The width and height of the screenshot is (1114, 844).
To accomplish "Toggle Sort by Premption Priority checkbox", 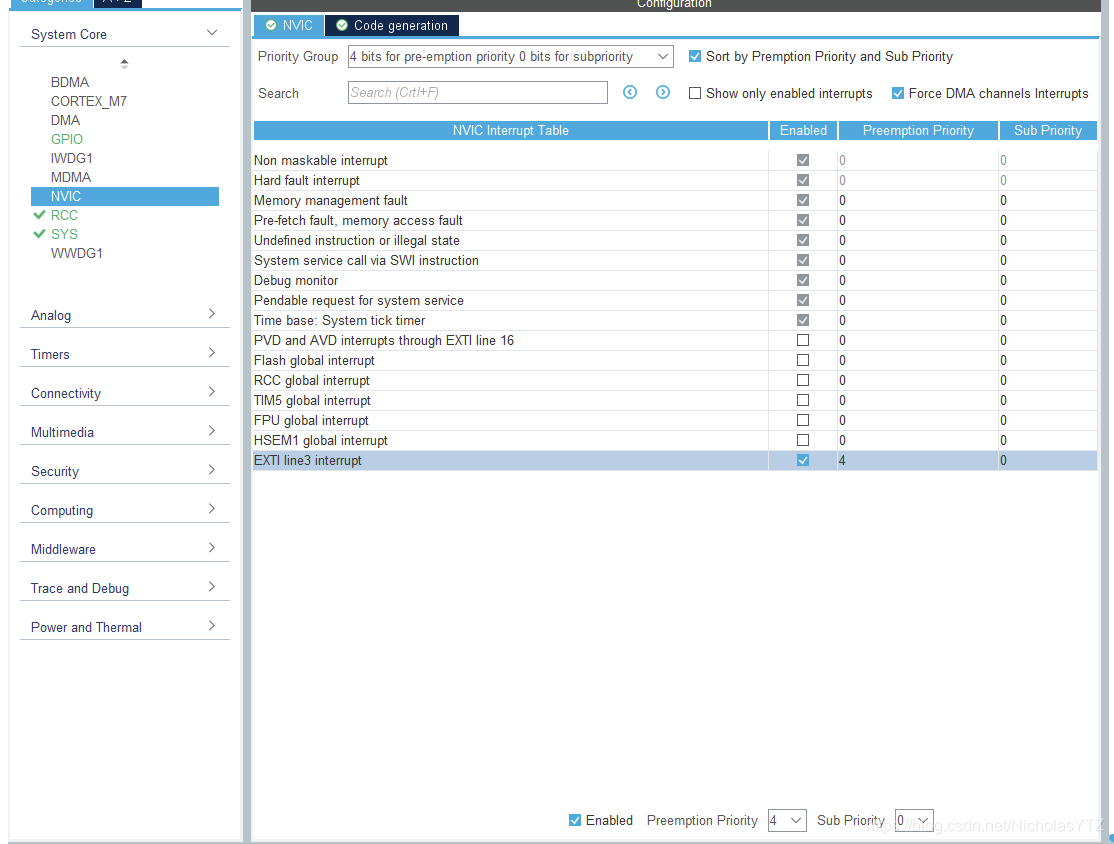I will pyautogui.click(x=695, y=56).
